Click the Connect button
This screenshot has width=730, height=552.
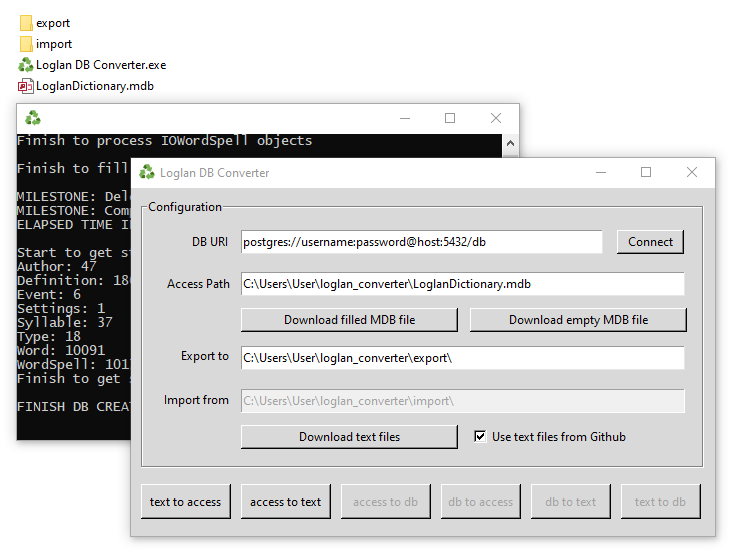tap(650, 242)
